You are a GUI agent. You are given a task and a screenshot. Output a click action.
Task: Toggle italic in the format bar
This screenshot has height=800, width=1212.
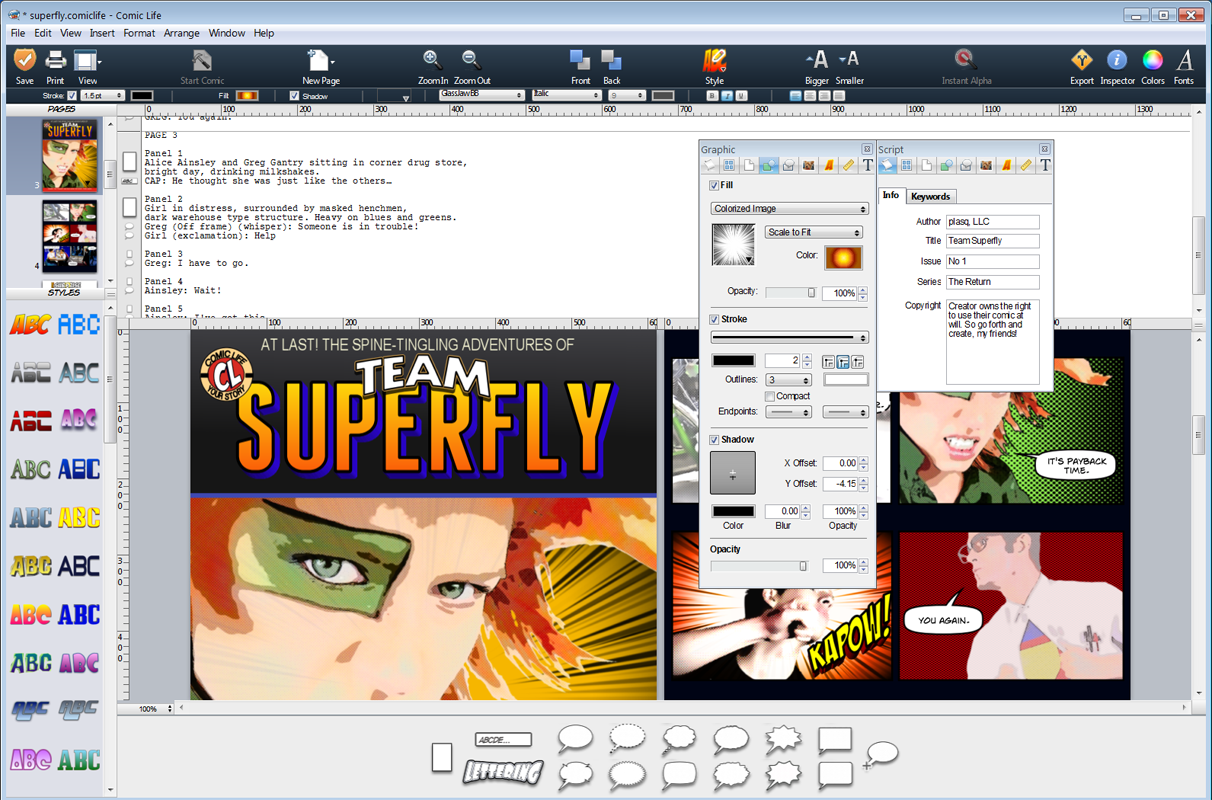(726, 96)
